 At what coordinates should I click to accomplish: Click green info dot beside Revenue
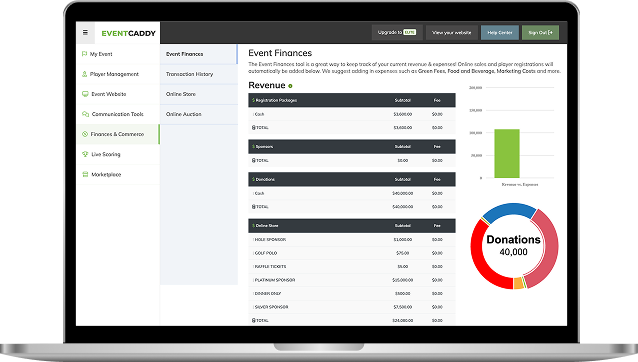tap(290, 86)
